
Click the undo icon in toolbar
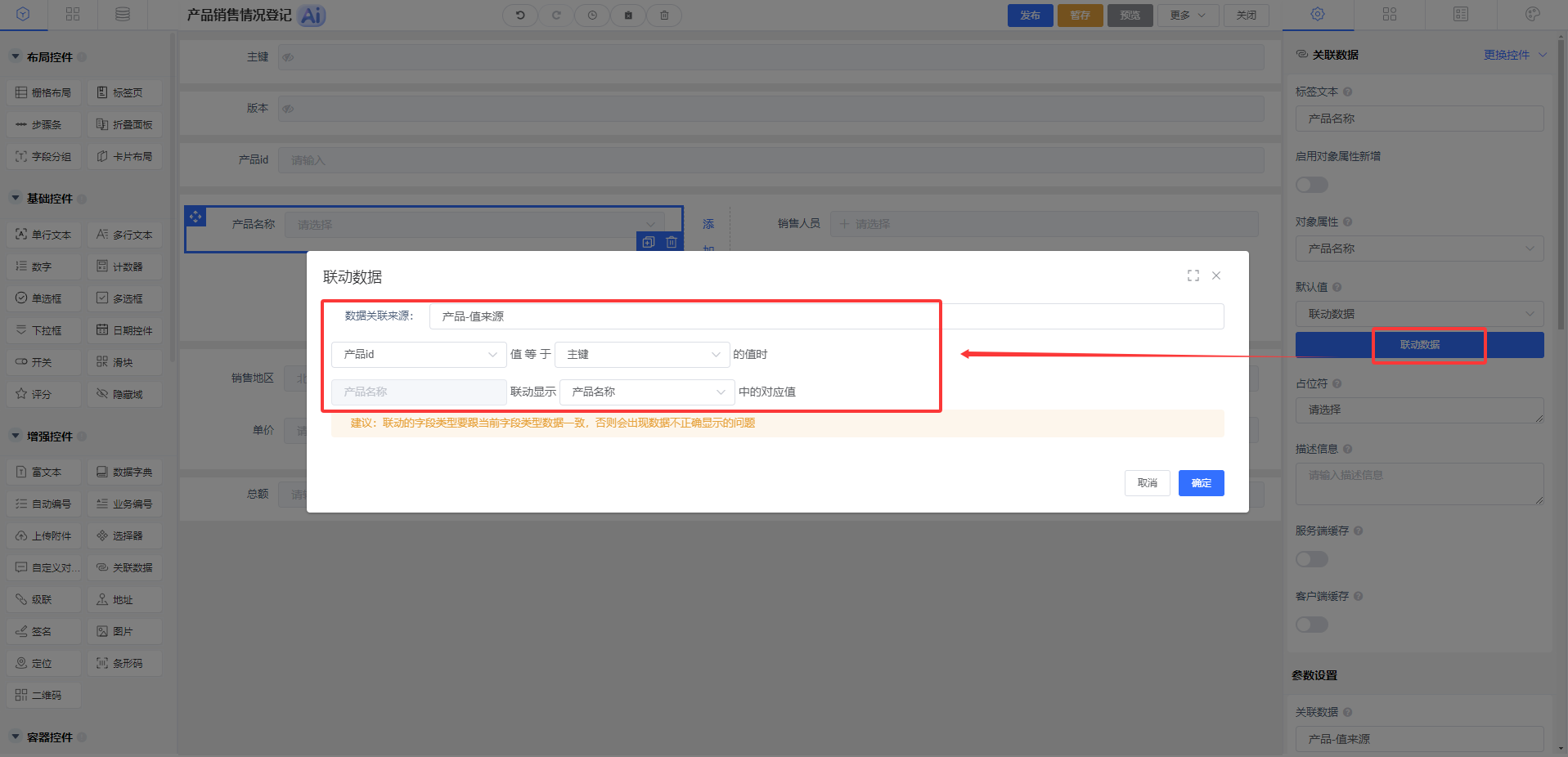pos(520,15)
